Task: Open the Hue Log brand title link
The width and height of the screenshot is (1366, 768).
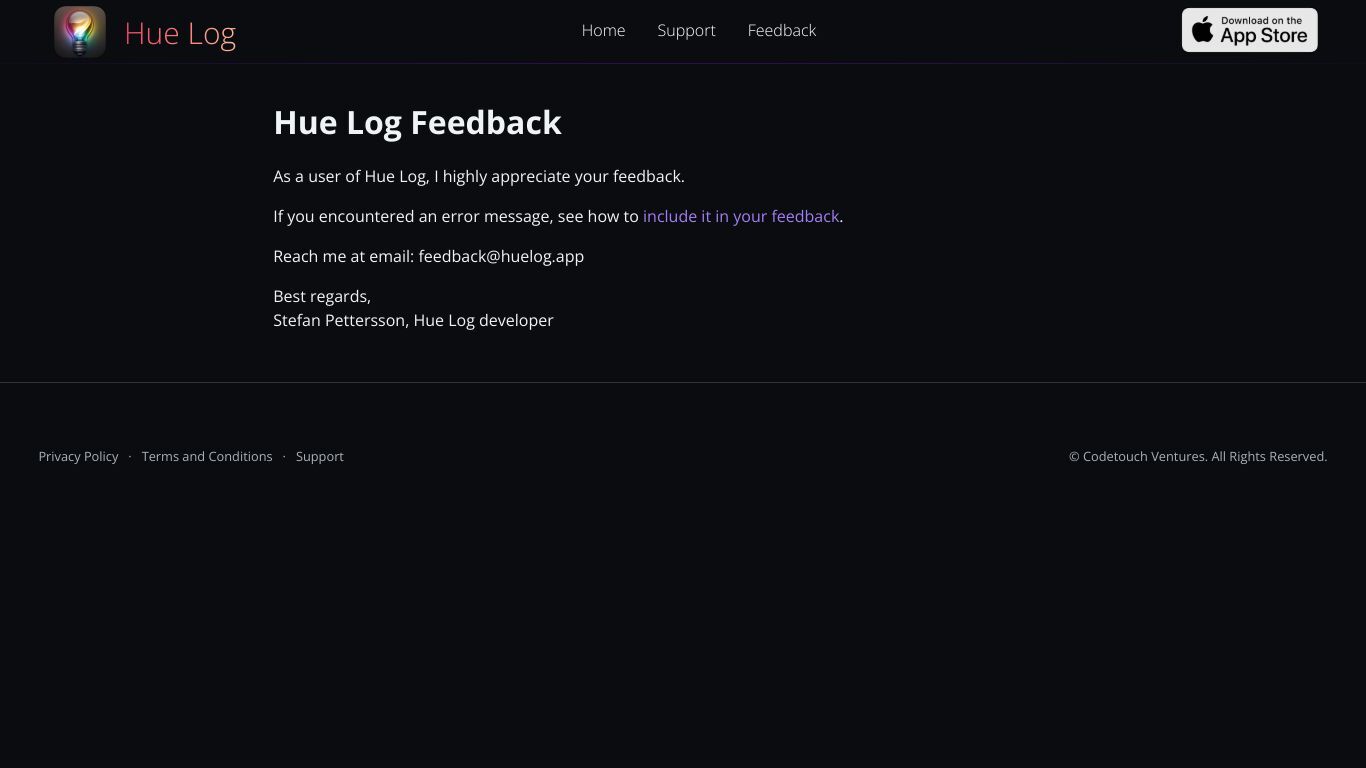Action: coord(180,33)
